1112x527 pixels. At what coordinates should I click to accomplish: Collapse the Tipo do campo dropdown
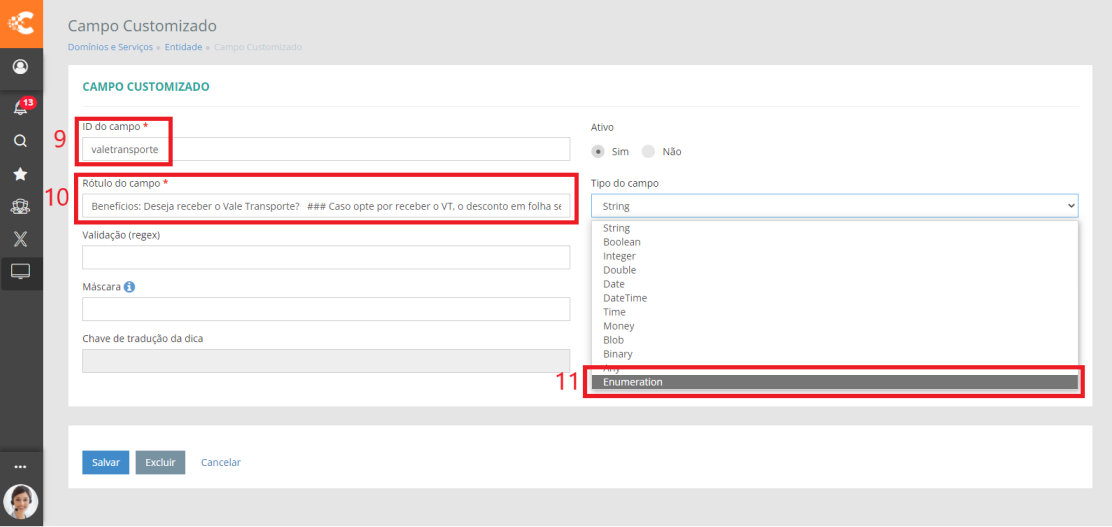pos(834,206)
